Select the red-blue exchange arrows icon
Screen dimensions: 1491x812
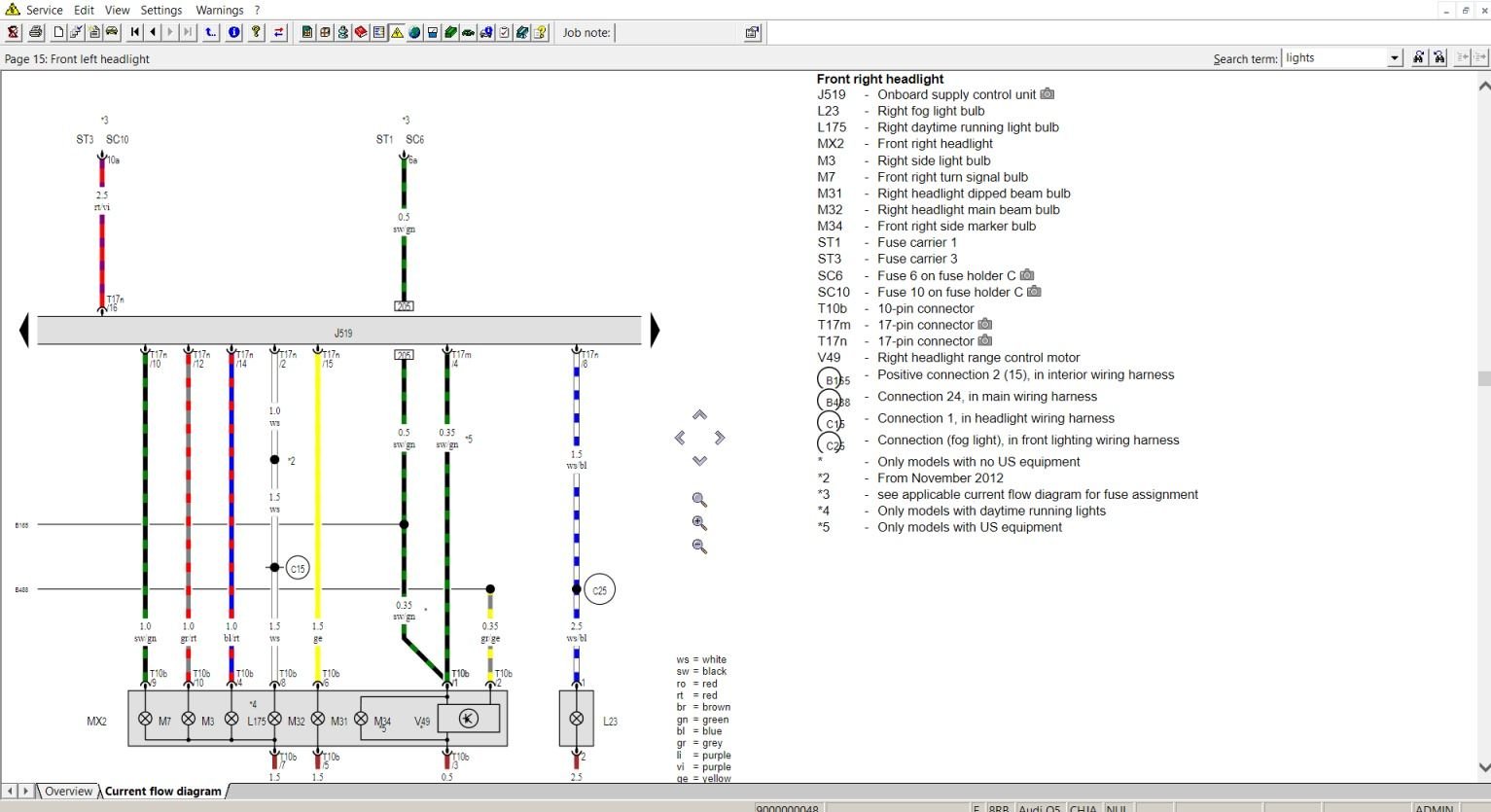coord(279,32)
